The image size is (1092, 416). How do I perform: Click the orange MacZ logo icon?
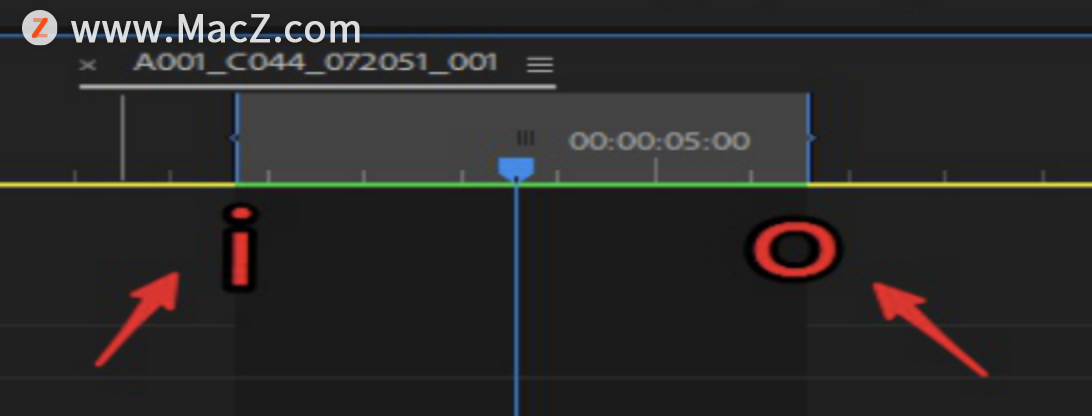39,29
